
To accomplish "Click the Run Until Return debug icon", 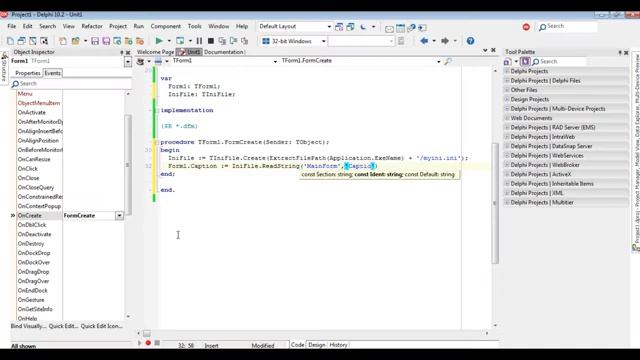I will pyautogui.click(x=244, y=41).
